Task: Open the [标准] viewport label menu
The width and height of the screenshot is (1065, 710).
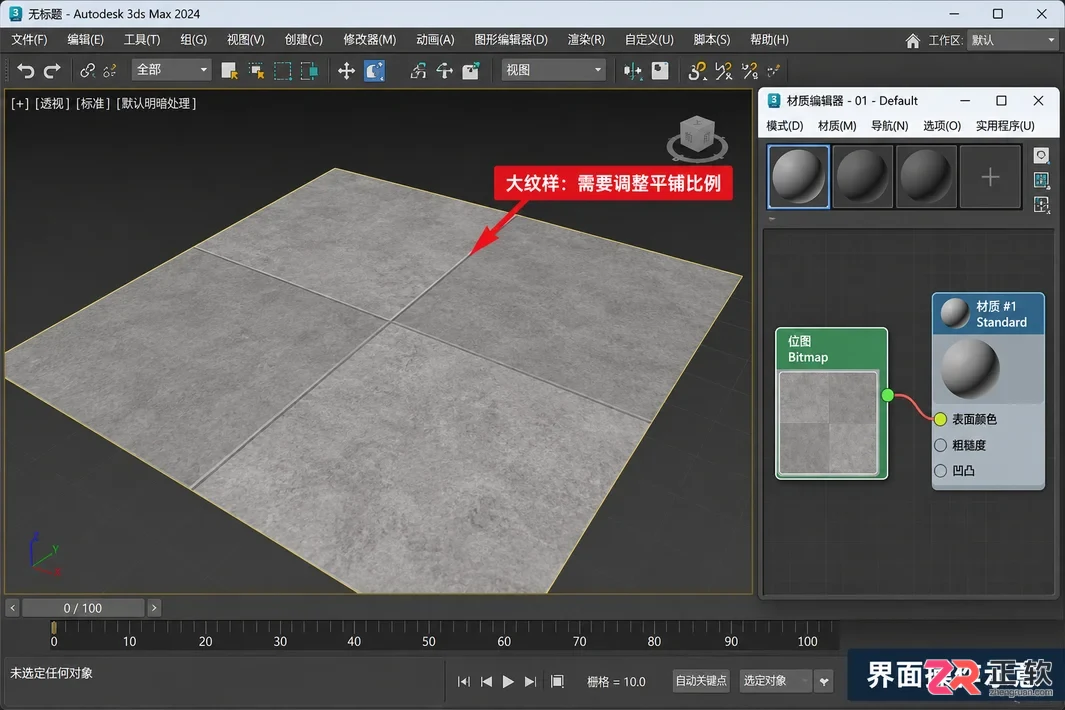Action: (92, 103)
